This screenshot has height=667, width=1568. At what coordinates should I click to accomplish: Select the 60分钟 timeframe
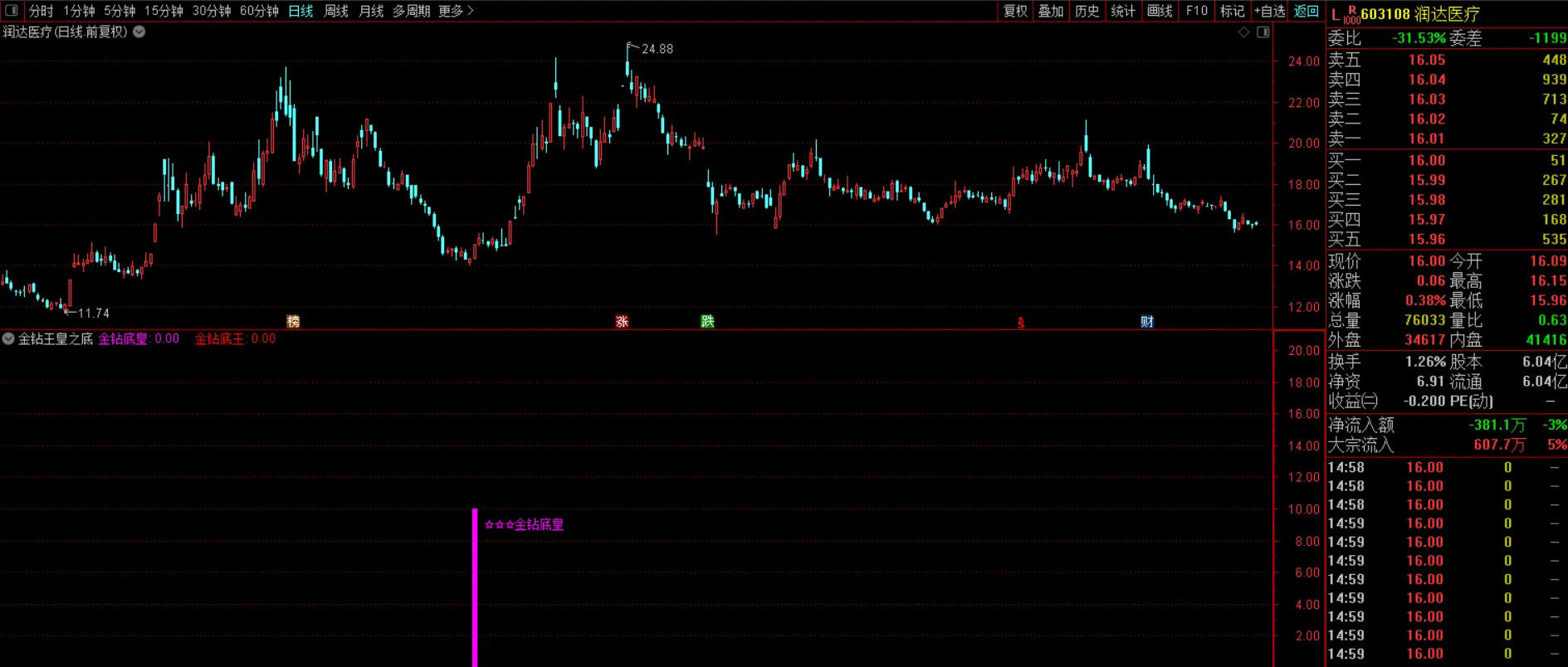point(259,11)
